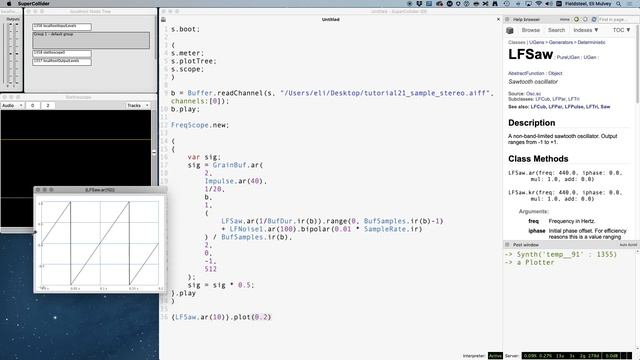Open the SuperCollider application menu
This screenshot has height=360, width=640.
point(33,4)
